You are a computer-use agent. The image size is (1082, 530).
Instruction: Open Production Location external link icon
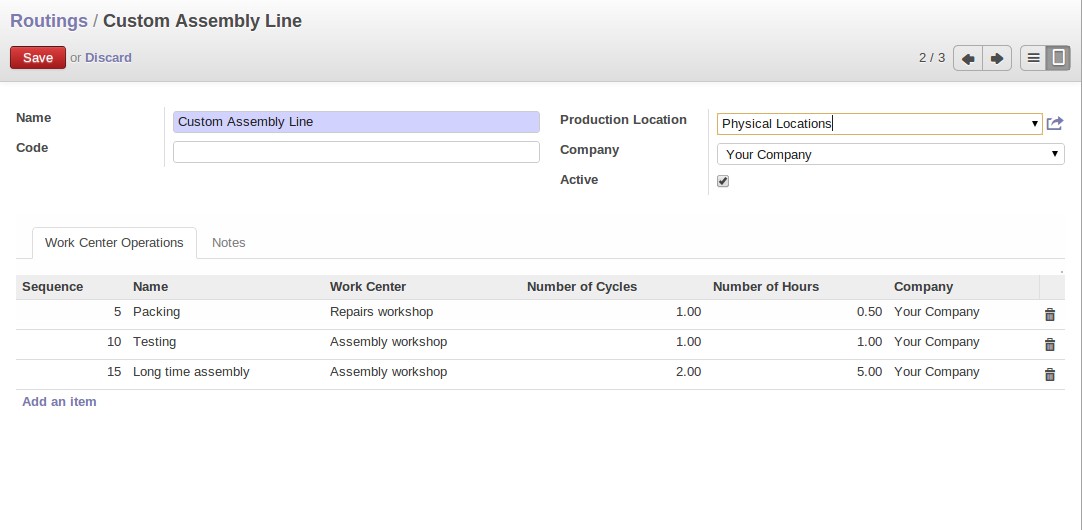tap(1054, 124)
